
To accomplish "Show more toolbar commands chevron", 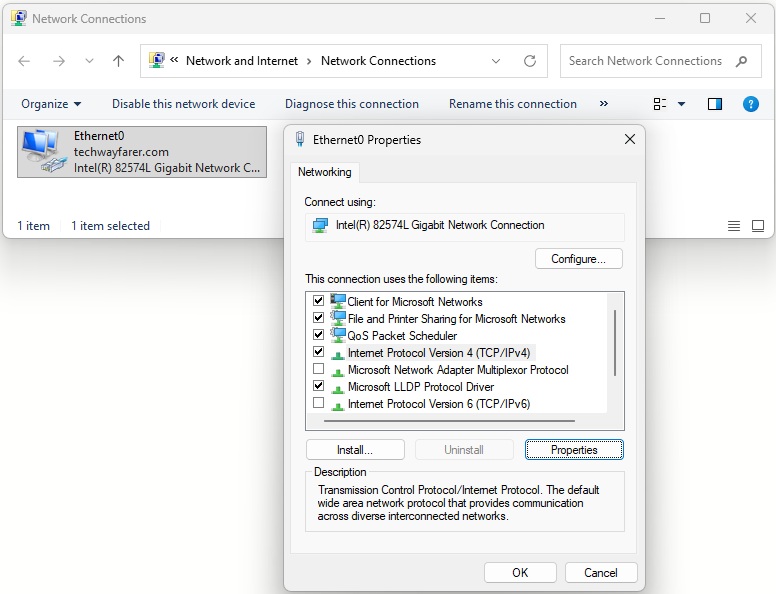I will [603, 103].
